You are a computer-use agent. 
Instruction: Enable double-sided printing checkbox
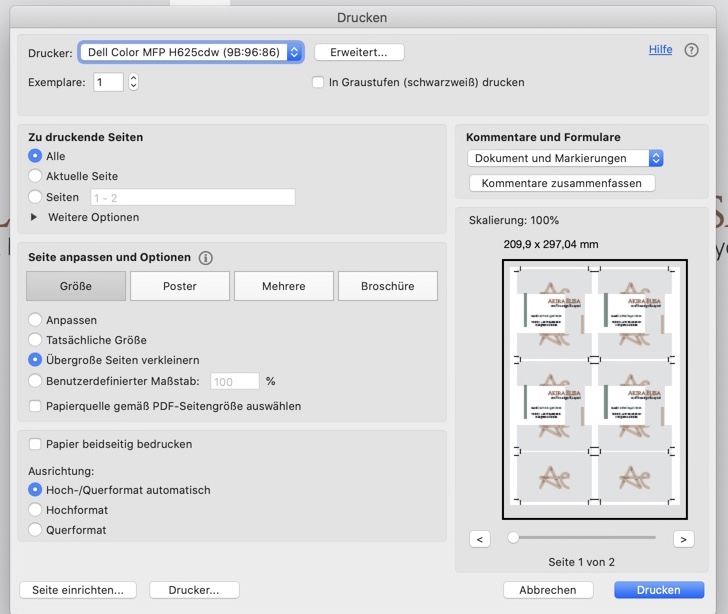click(36, 444)
